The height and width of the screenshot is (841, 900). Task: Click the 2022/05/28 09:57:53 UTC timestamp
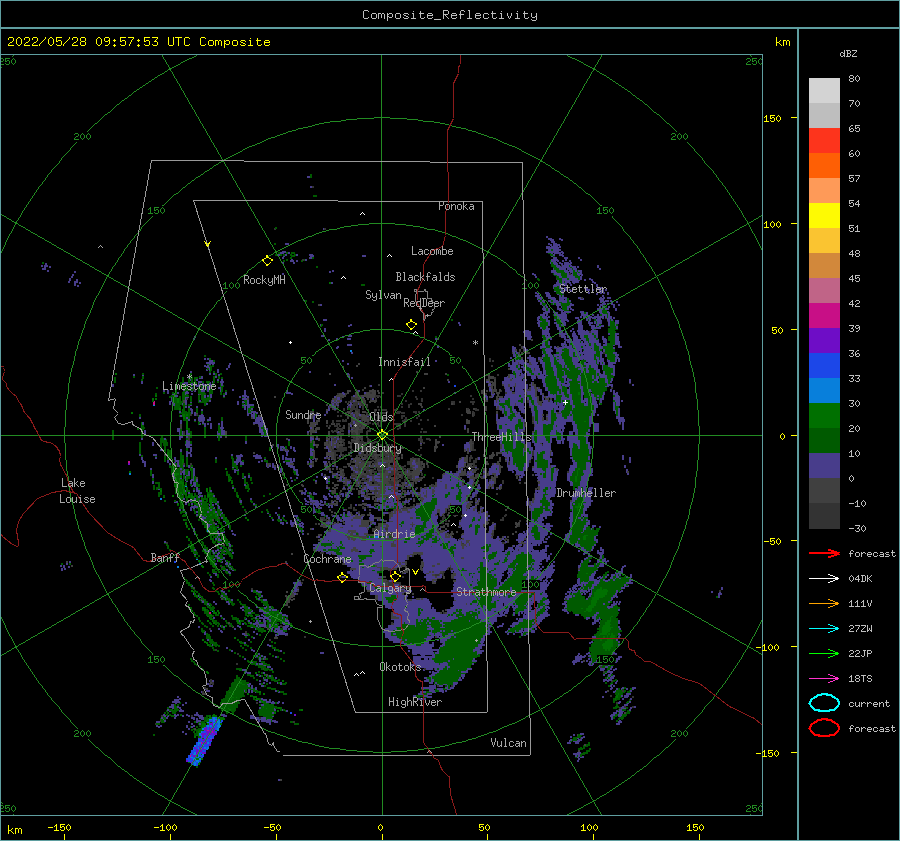99,41
